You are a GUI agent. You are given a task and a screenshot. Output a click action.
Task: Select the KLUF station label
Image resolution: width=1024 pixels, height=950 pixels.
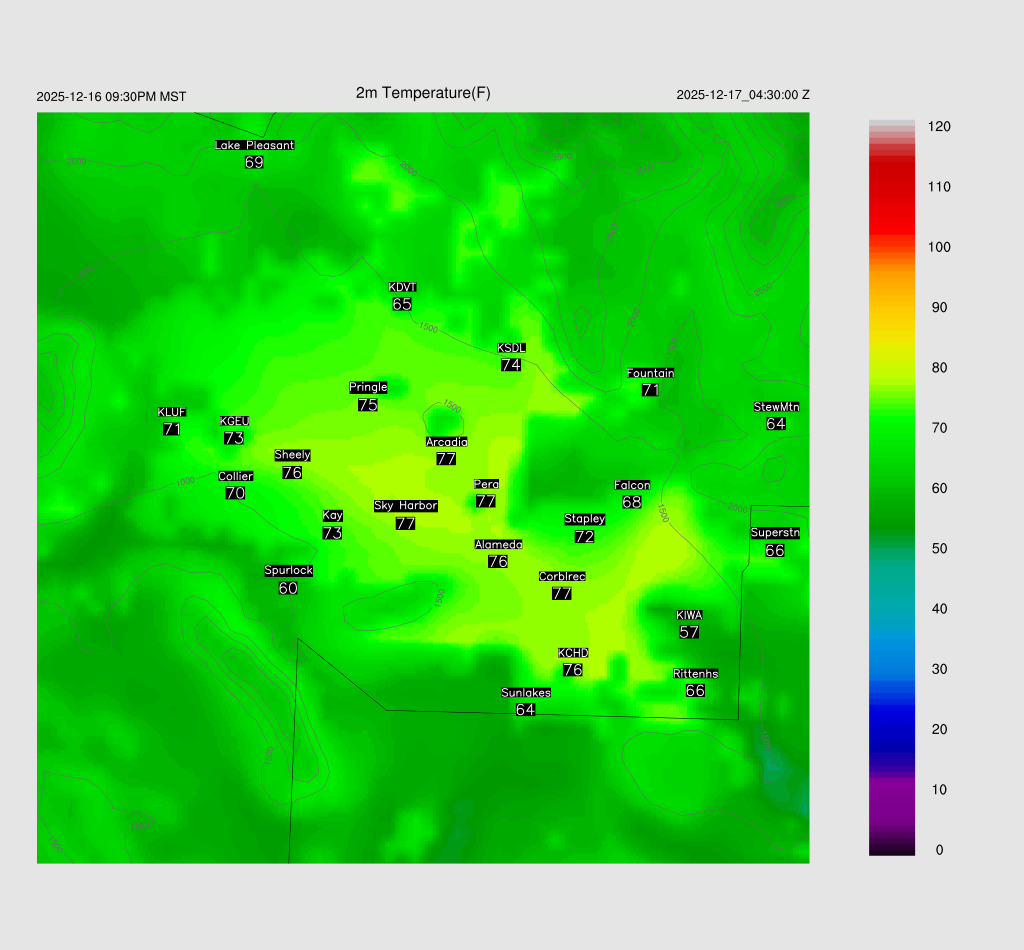point(172,412)
